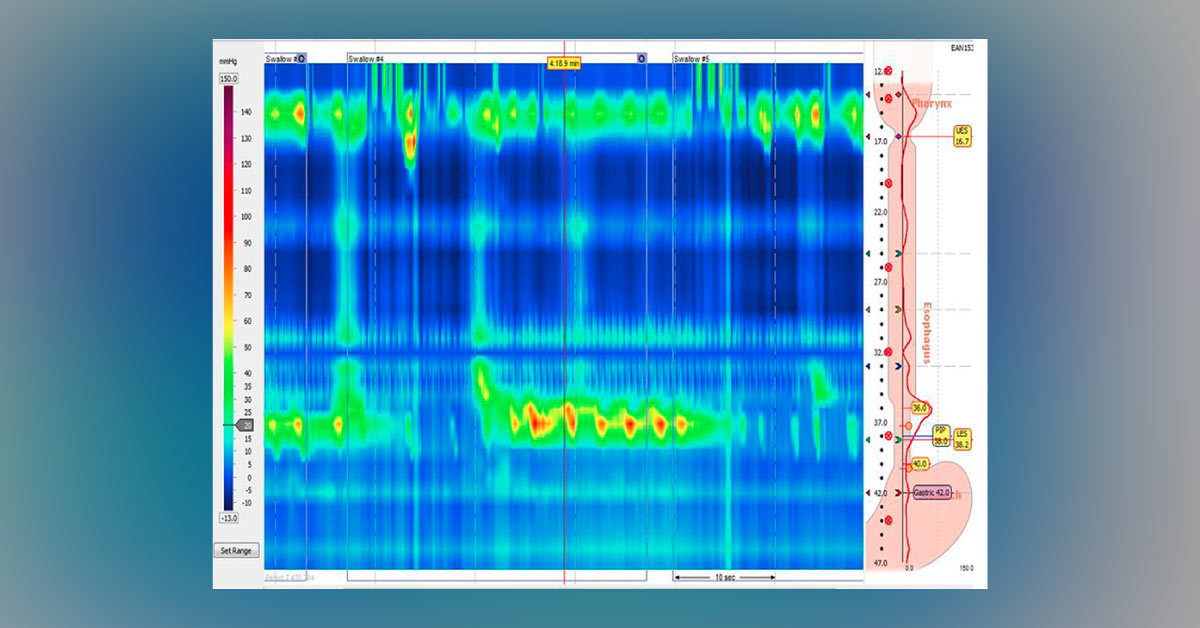
Task: Select the PIP 38.0 marker label
Action: (941, 434)
